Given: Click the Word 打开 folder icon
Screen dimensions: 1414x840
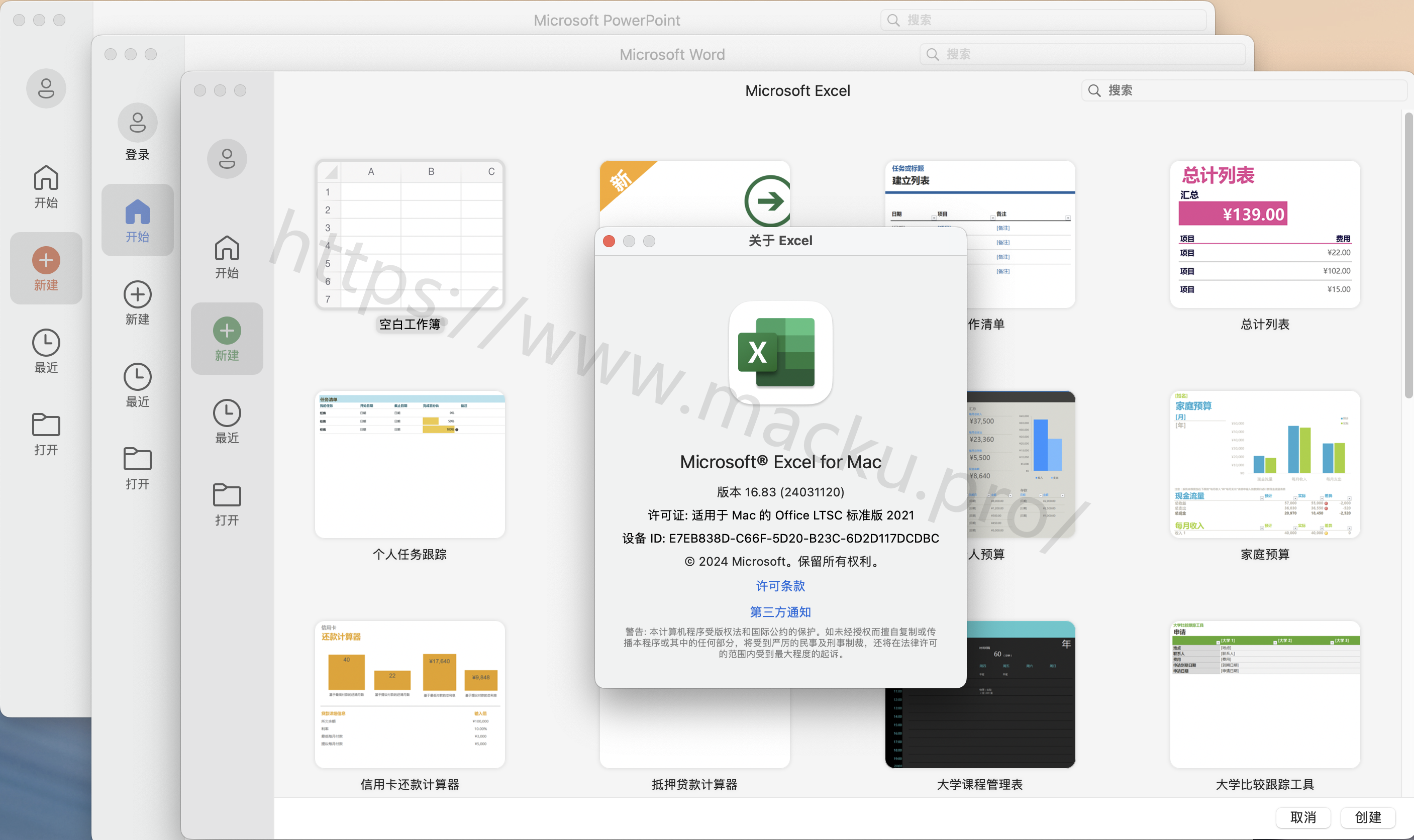Looking at the screenshot, I should [138, 459].
